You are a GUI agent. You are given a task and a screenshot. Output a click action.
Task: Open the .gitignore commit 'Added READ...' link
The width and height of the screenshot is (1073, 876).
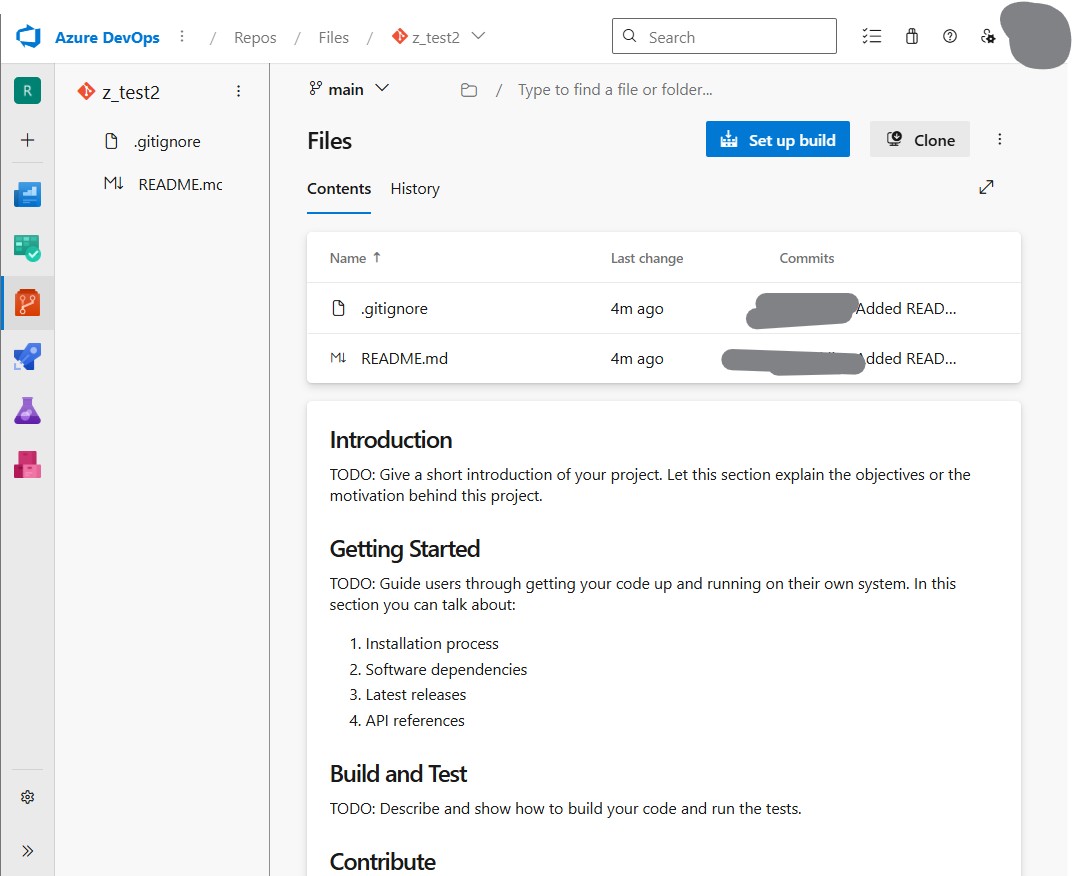coord(905,309)
